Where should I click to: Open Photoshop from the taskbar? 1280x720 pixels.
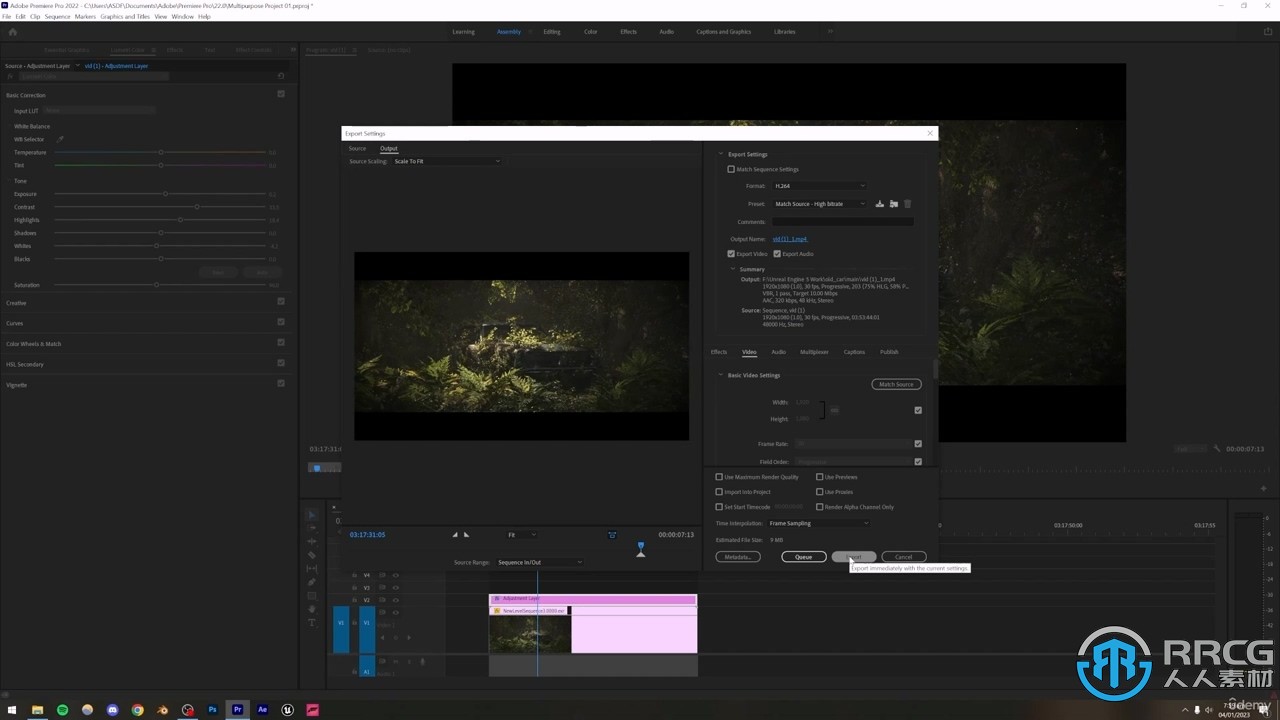(x=213, y=710)
